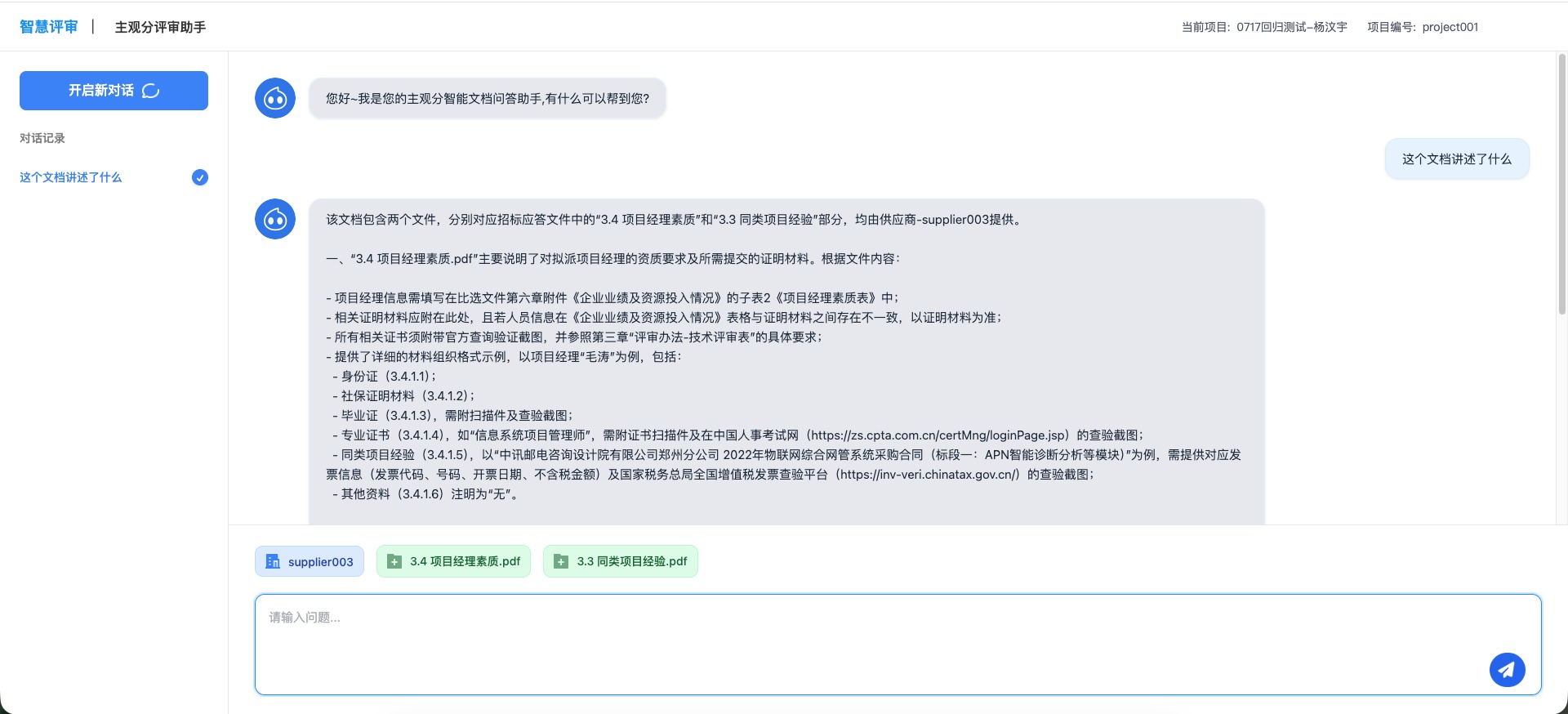Click the green file icon for 3.3 同类项目经验.pdf

[x=561, y=561]
